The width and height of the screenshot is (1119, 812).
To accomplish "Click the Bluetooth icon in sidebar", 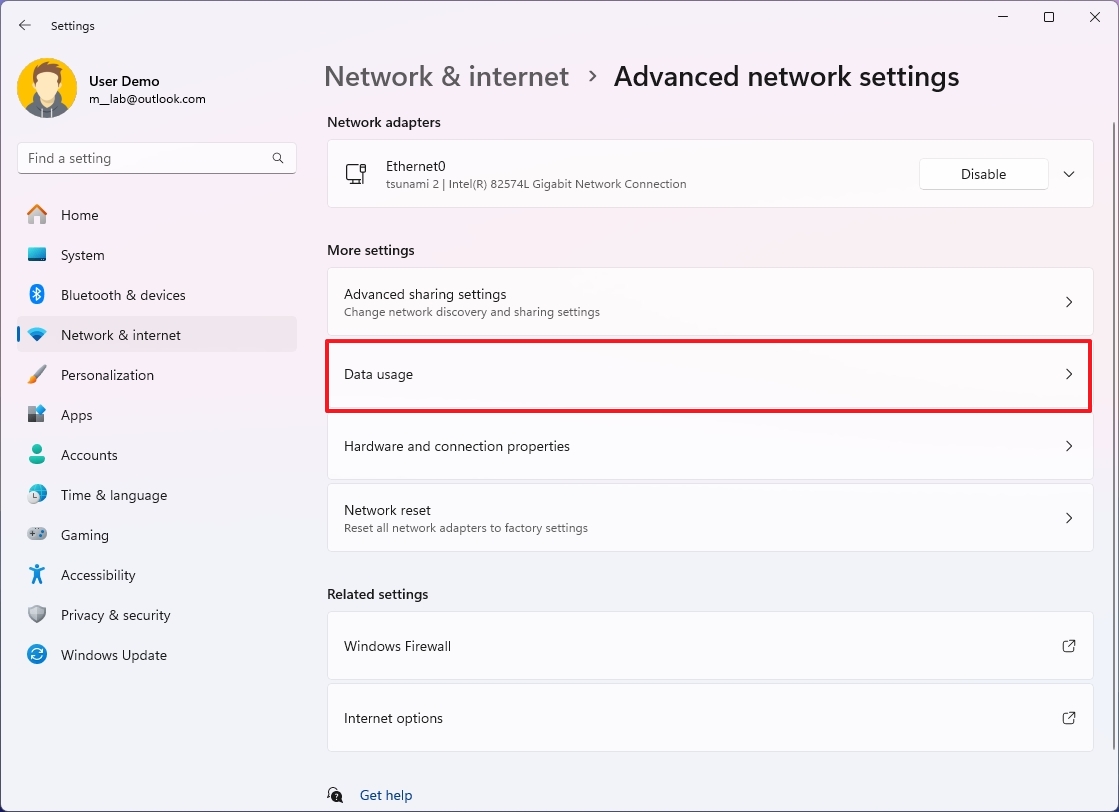I will 37,295.
